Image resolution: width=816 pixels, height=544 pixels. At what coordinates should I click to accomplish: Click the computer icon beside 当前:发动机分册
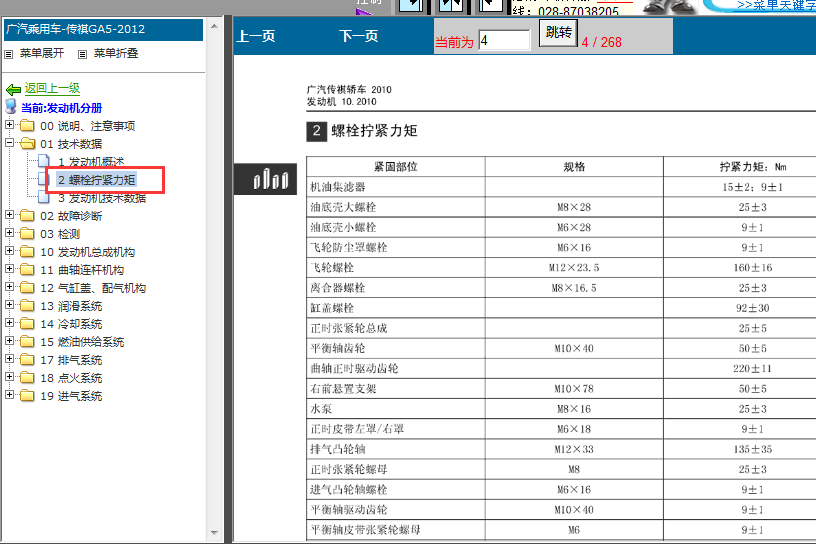(x=10, y=107)
